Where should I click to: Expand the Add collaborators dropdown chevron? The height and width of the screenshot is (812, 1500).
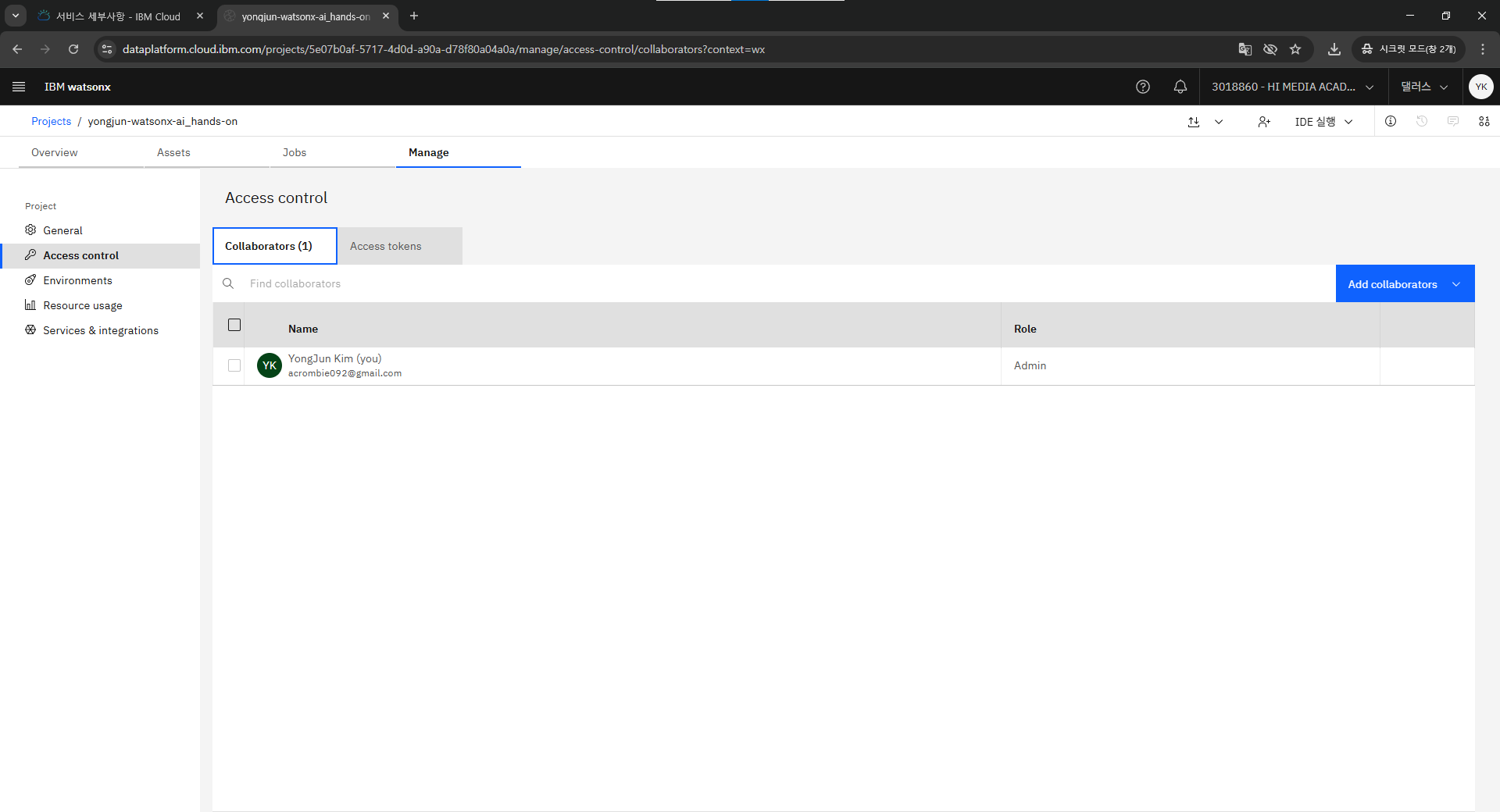(1456, 284)
